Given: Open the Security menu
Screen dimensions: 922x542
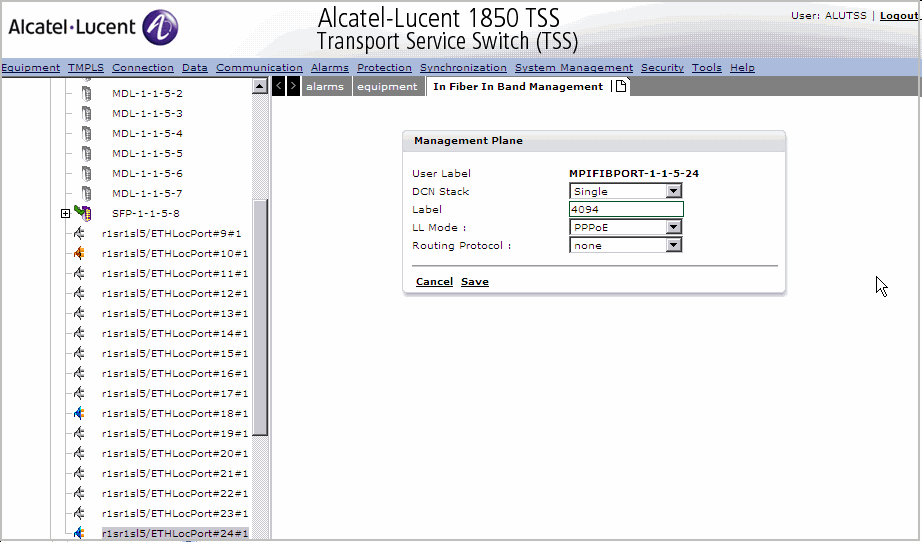Looking at the screenshot, I should click(662, 68).
